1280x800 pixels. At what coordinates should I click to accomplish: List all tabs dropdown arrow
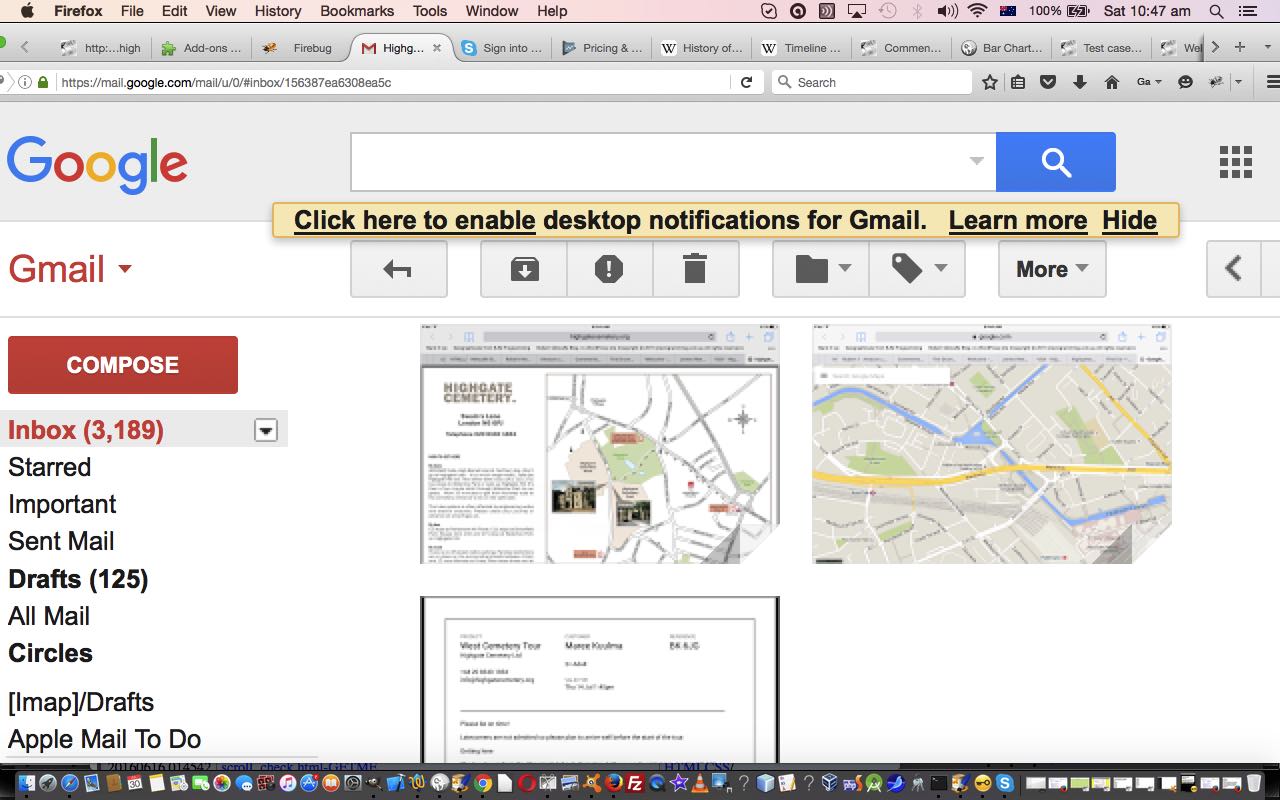click(1267, 47)
